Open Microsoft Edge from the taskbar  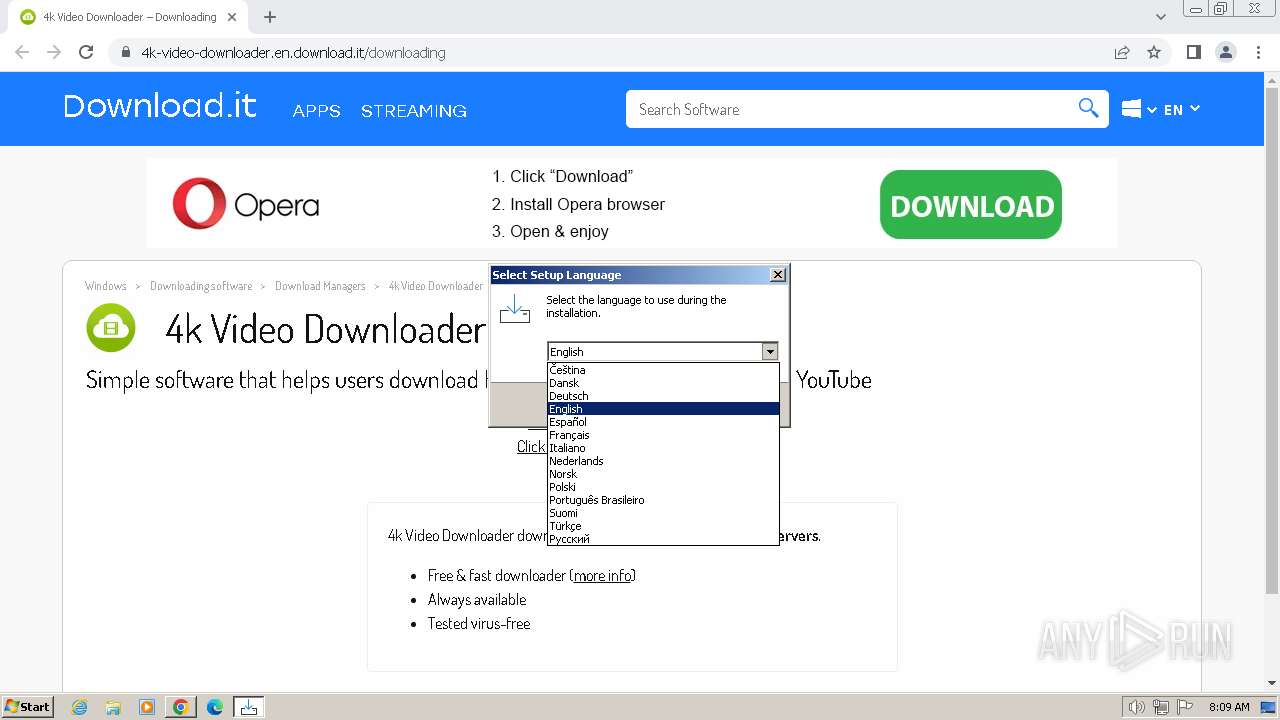[215, 707]
